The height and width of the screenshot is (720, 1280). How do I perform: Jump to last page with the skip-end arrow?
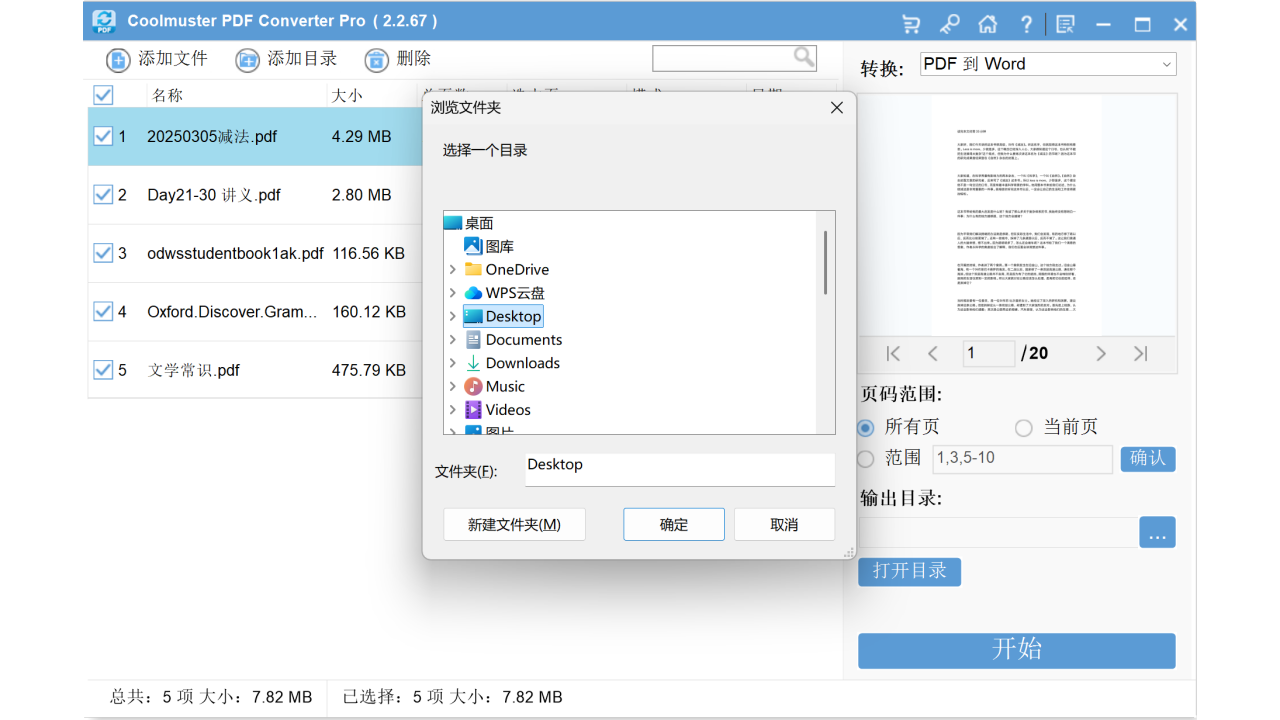coord(1139,353)
